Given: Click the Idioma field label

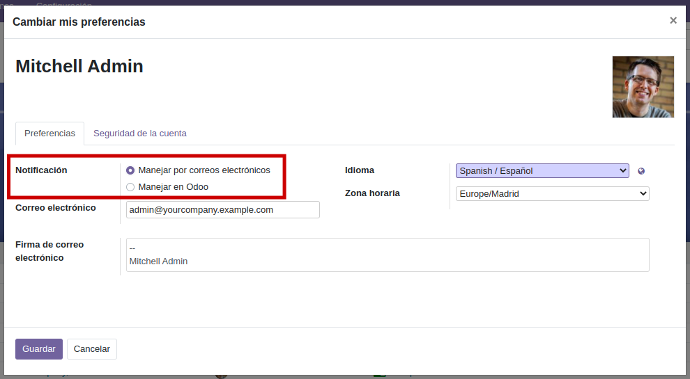Looking at the screenshot, I should click(x=360, y=170).
